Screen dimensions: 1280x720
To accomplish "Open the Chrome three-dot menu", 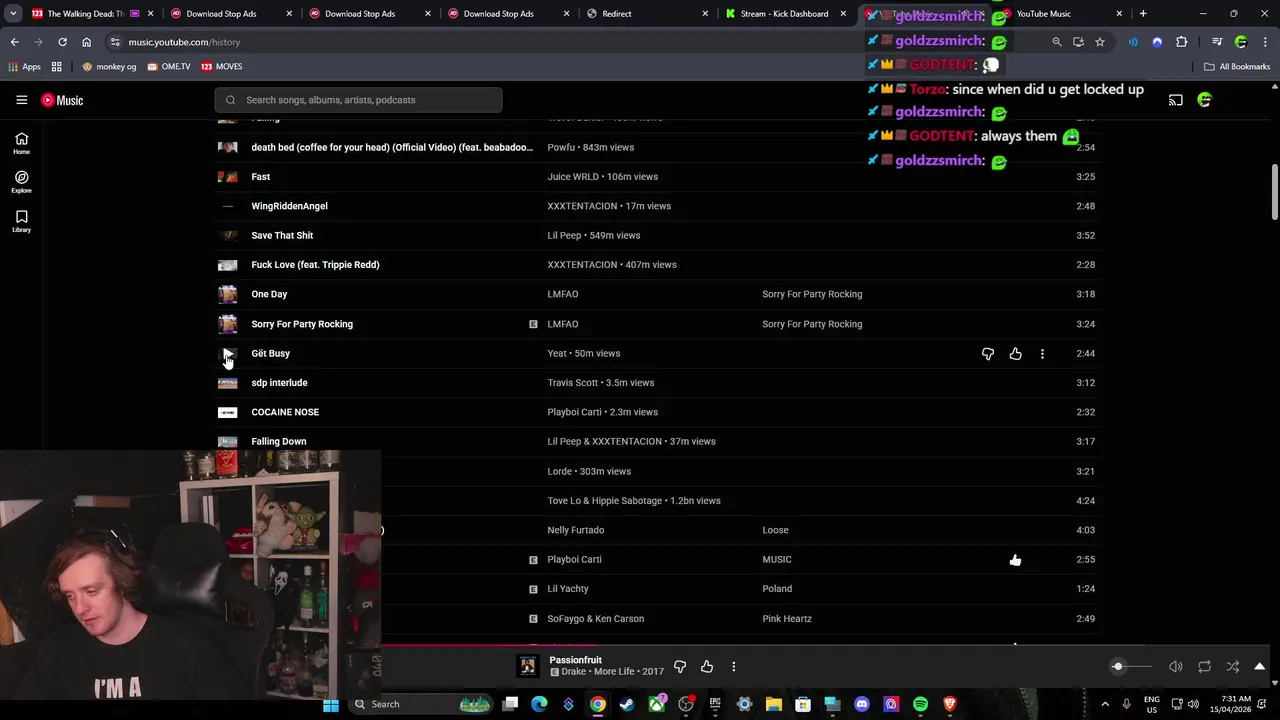I will 1265,42.
